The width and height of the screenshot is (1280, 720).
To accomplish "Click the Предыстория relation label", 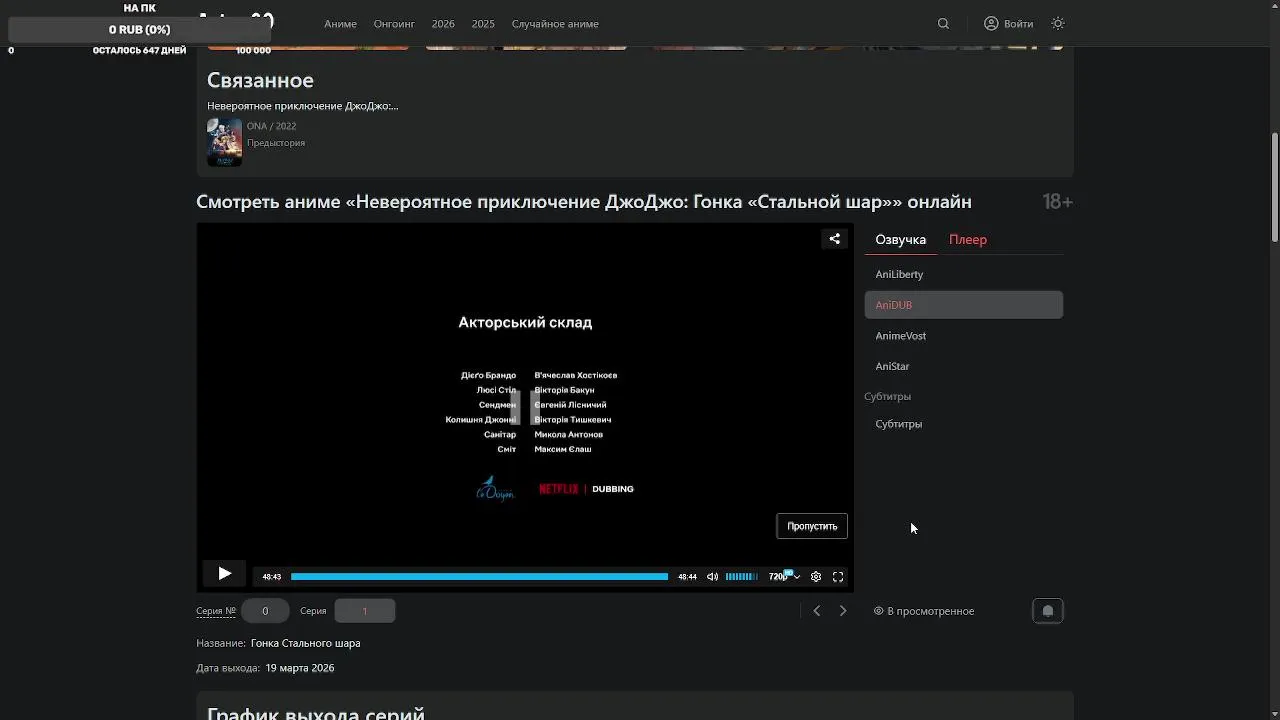I will [x=276, y=143].
